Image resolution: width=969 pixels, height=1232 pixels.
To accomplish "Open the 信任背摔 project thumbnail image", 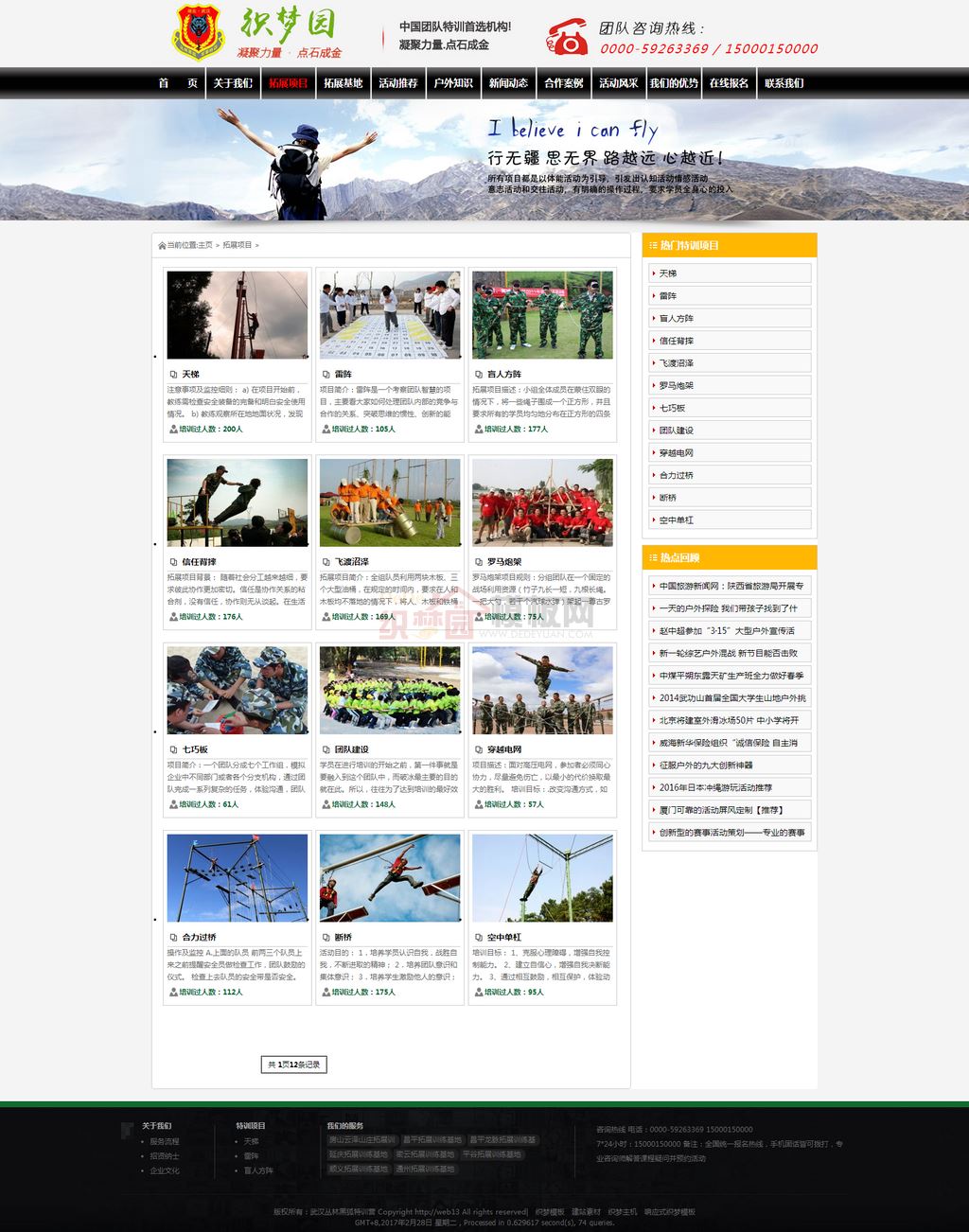I will click(238, 502).
